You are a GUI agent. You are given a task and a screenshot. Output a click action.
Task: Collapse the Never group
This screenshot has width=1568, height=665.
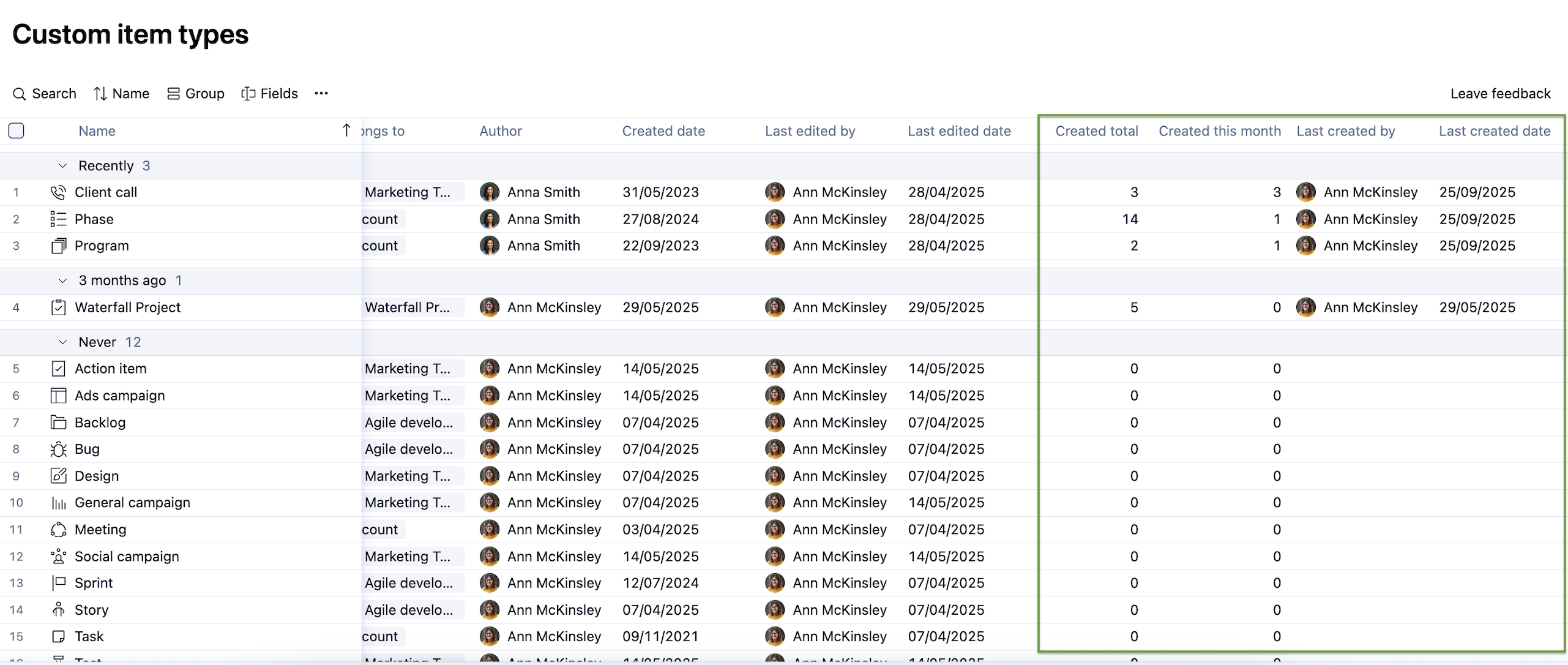[62, 342]
